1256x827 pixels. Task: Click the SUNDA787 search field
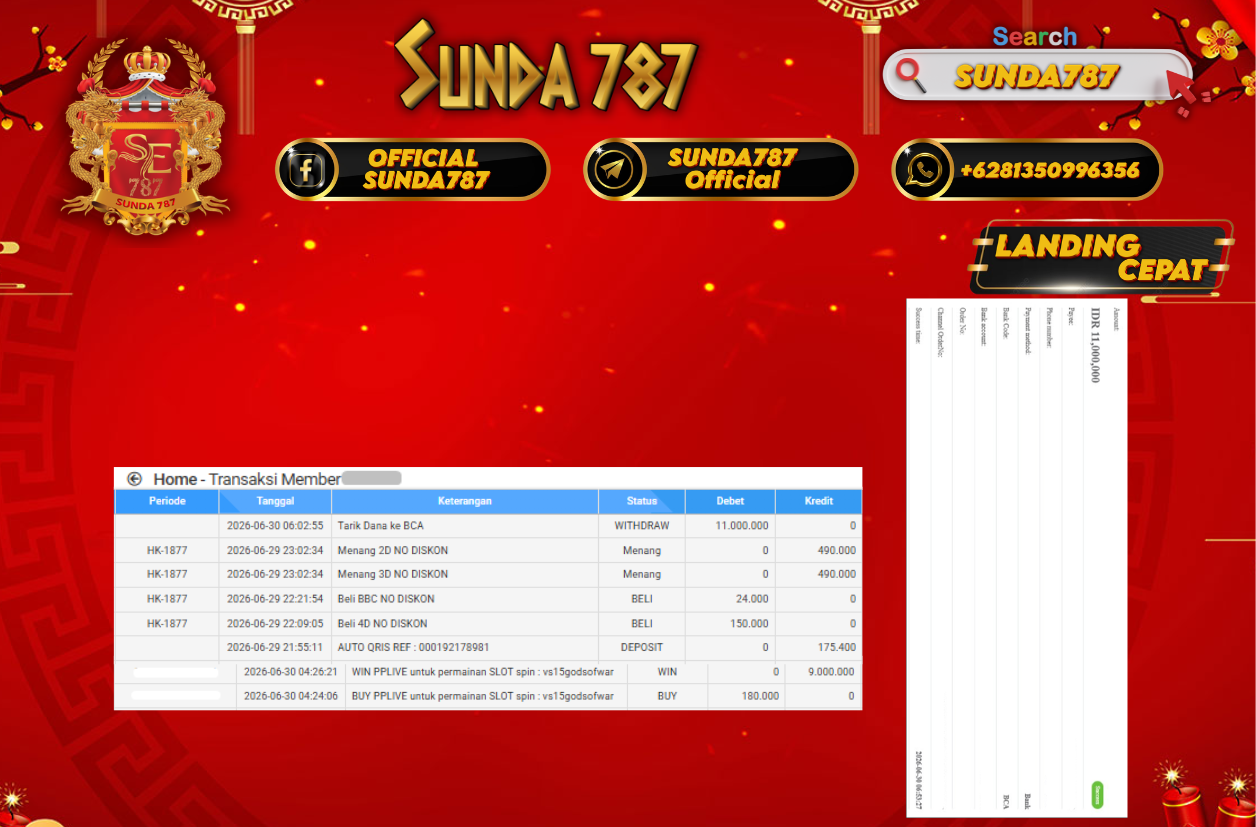pos(1037,76)
